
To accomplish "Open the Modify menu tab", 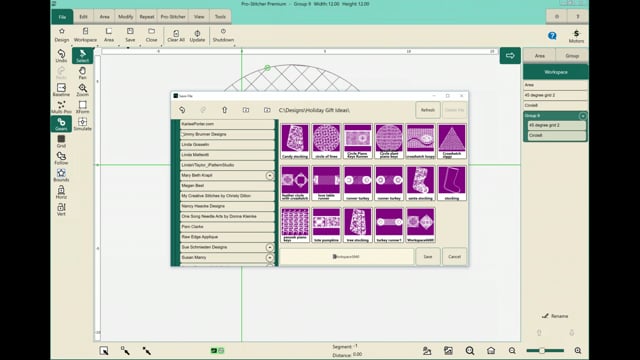I will [x=126, y=17].
